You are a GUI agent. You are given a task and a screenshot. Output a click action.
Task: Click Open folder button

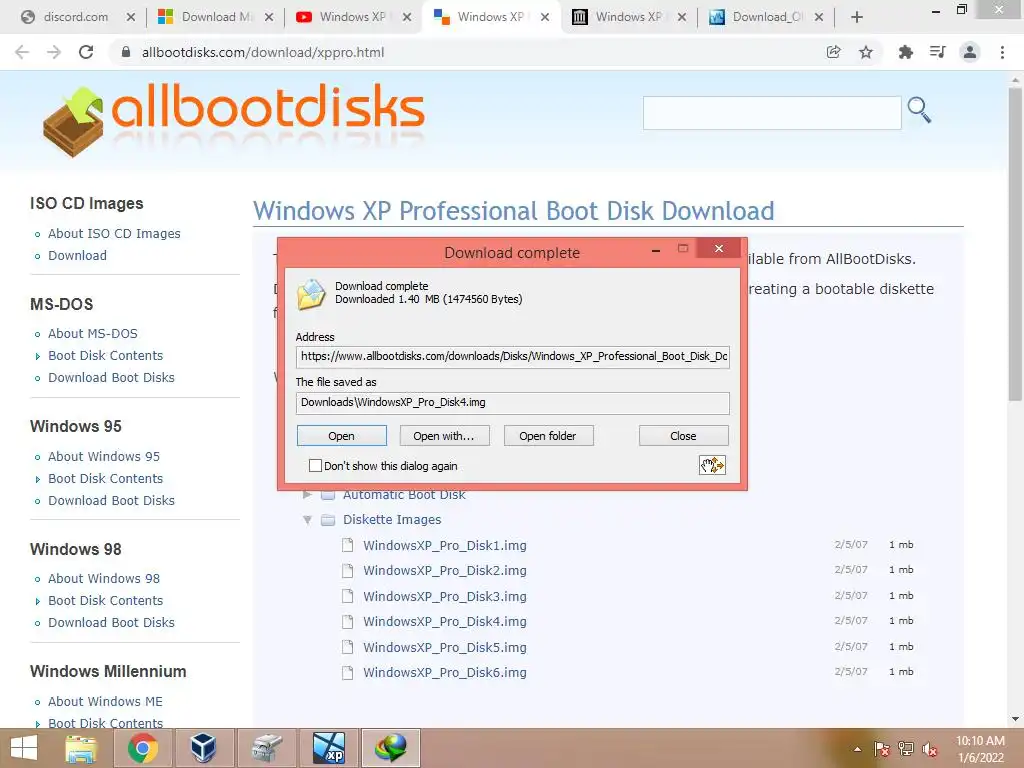[549, 436]
